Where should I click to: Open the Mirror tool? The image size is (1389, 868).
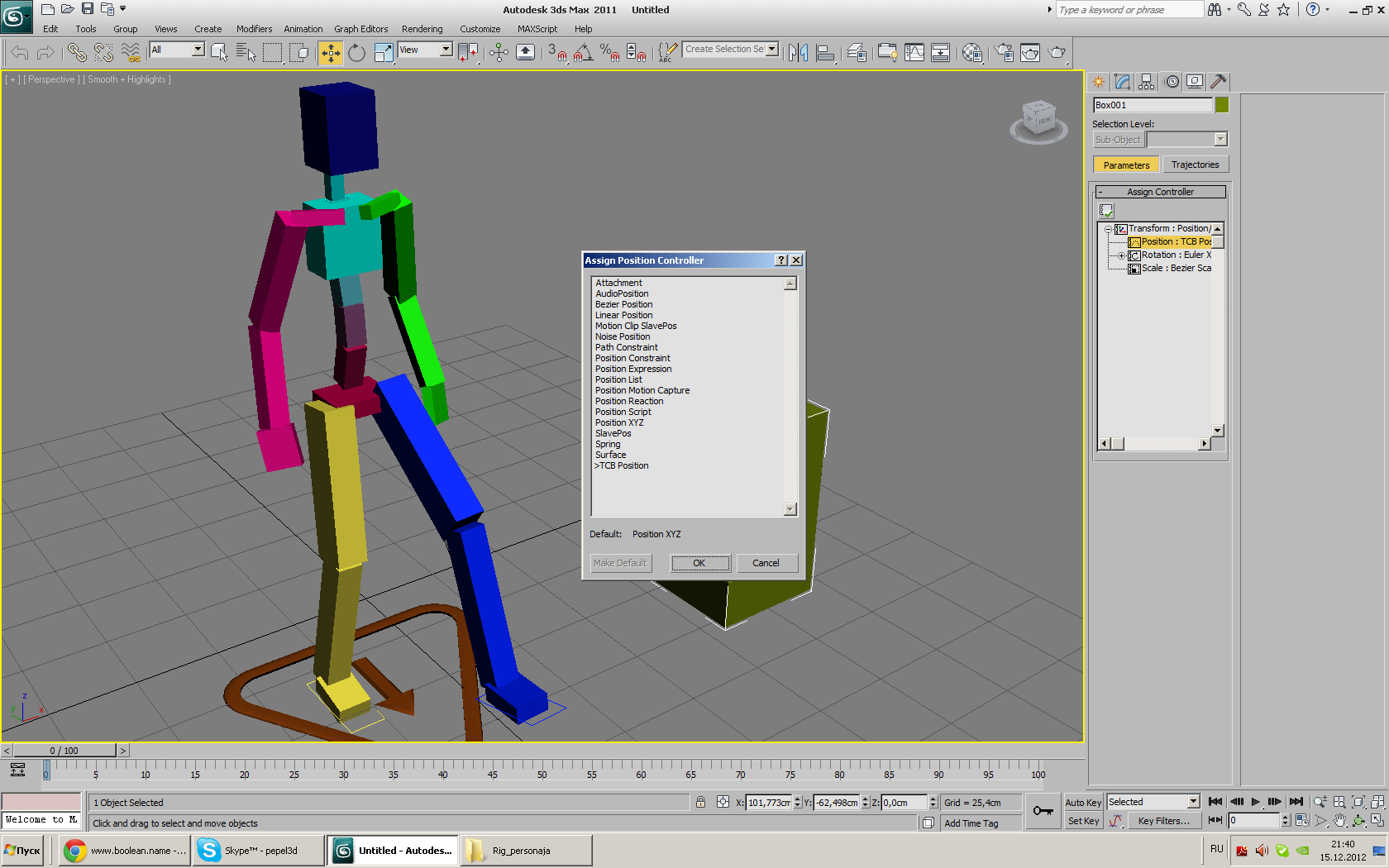[798, 53]
